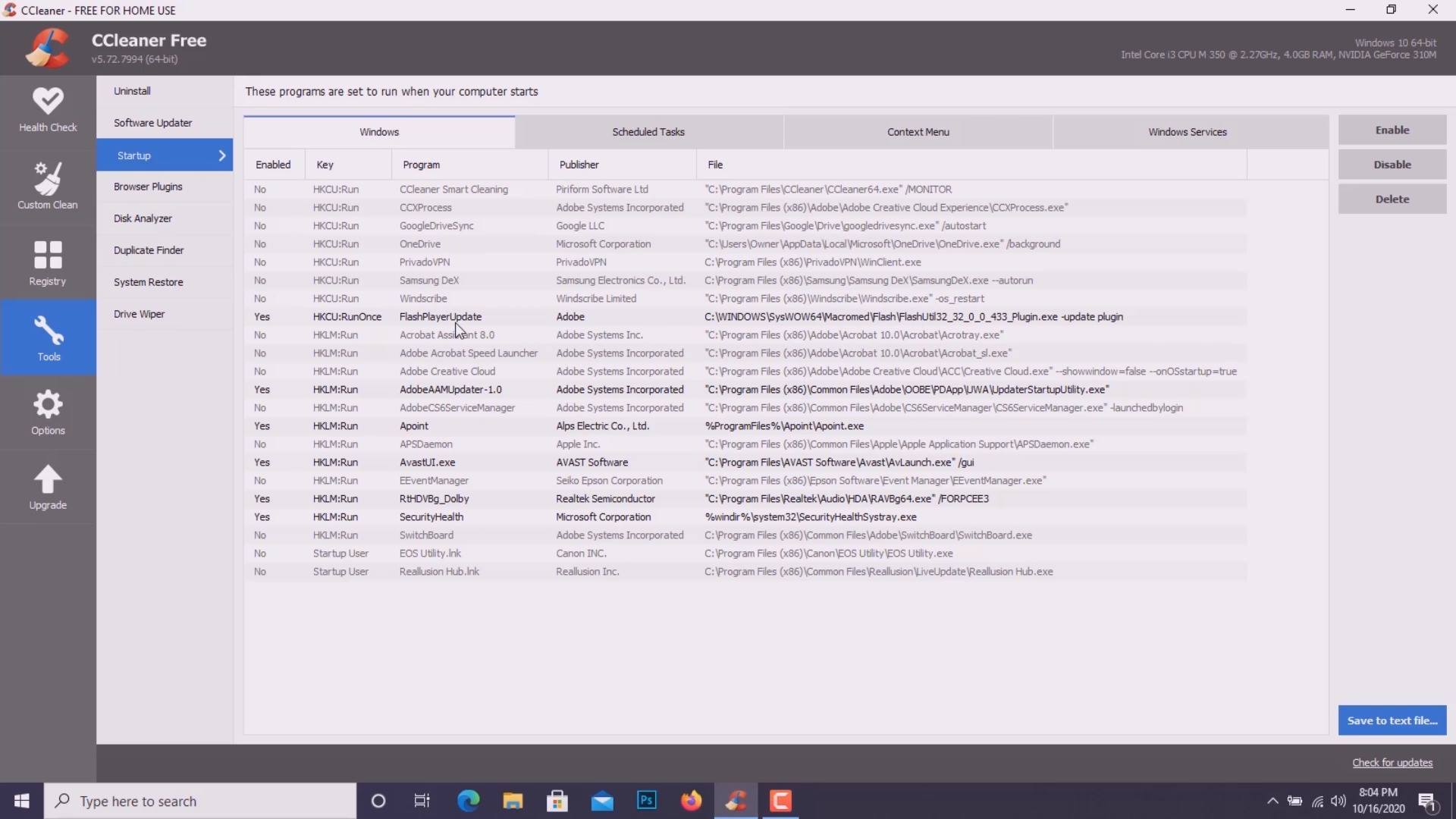Open the Options gear section

(x=48, y=412)
